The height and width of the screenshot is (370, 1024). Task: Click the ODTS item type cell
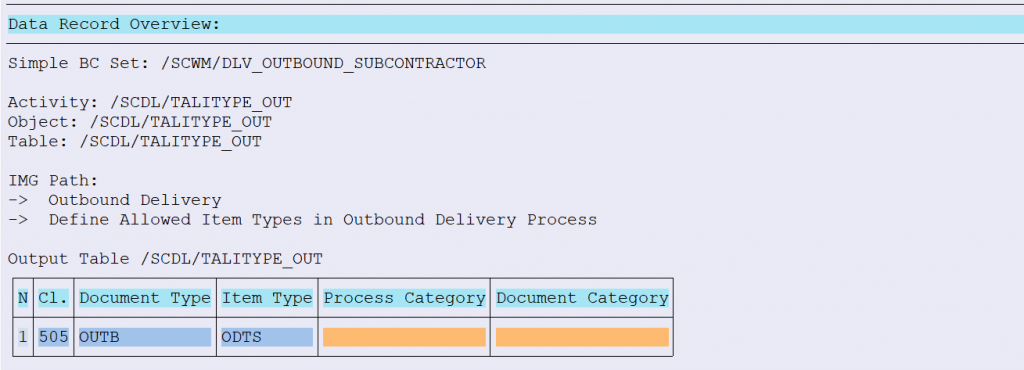pos(267,337)
